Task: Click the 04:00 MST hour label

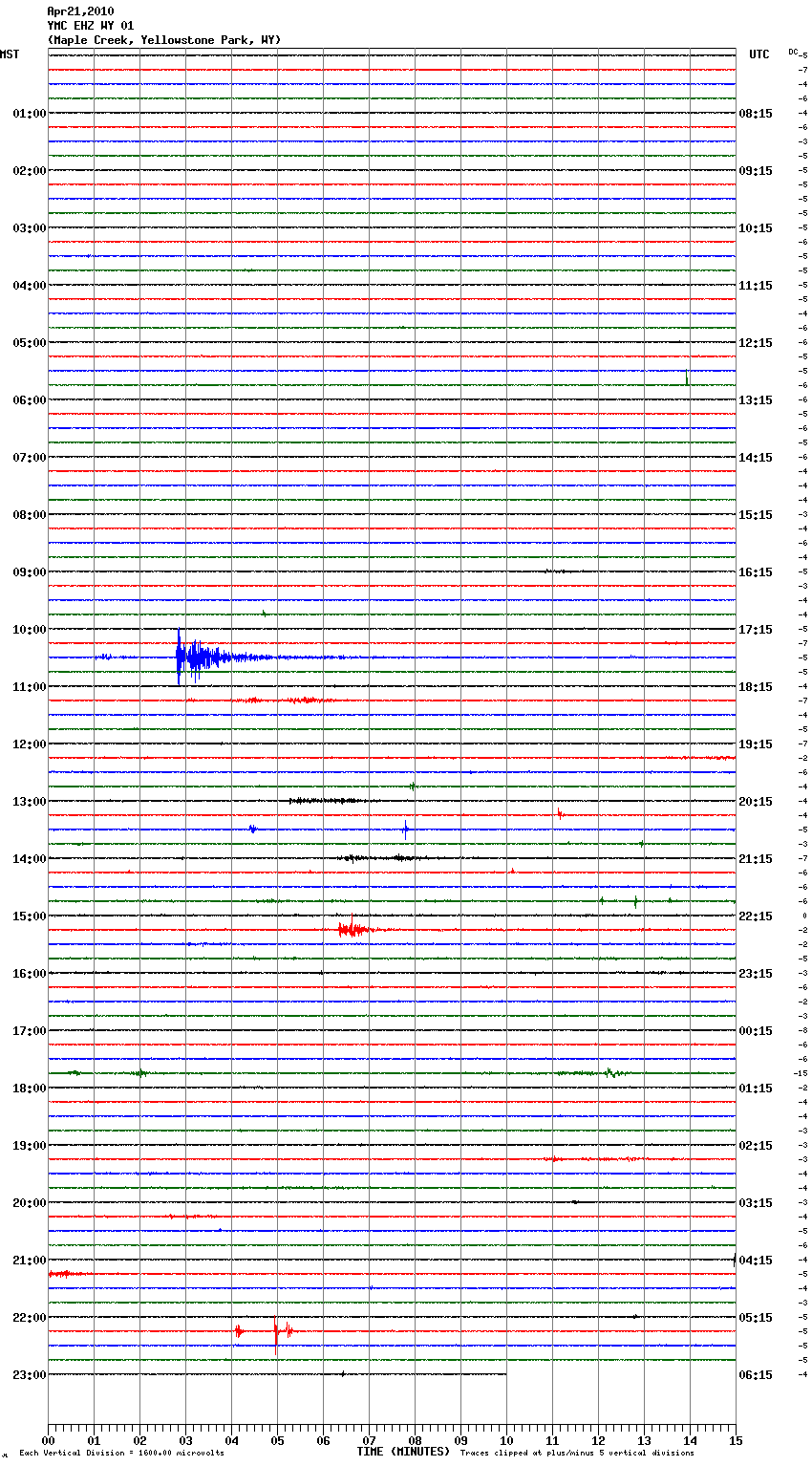Action: click(x=30, y=286)
